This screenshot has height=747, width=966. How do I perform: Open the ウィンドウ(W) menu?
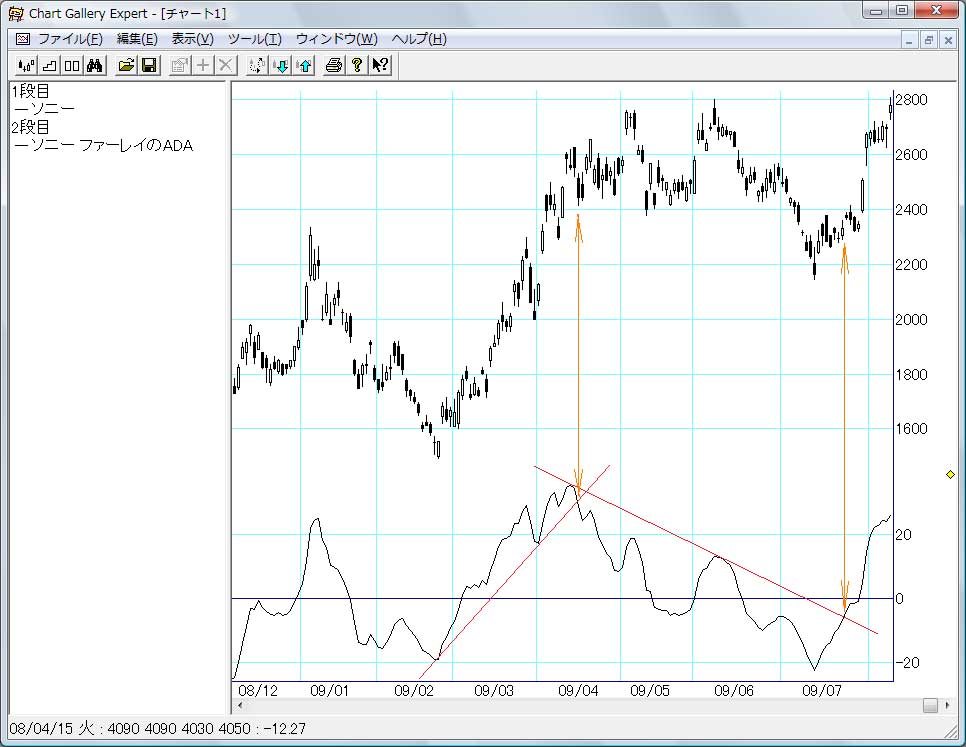coord(337,39)
